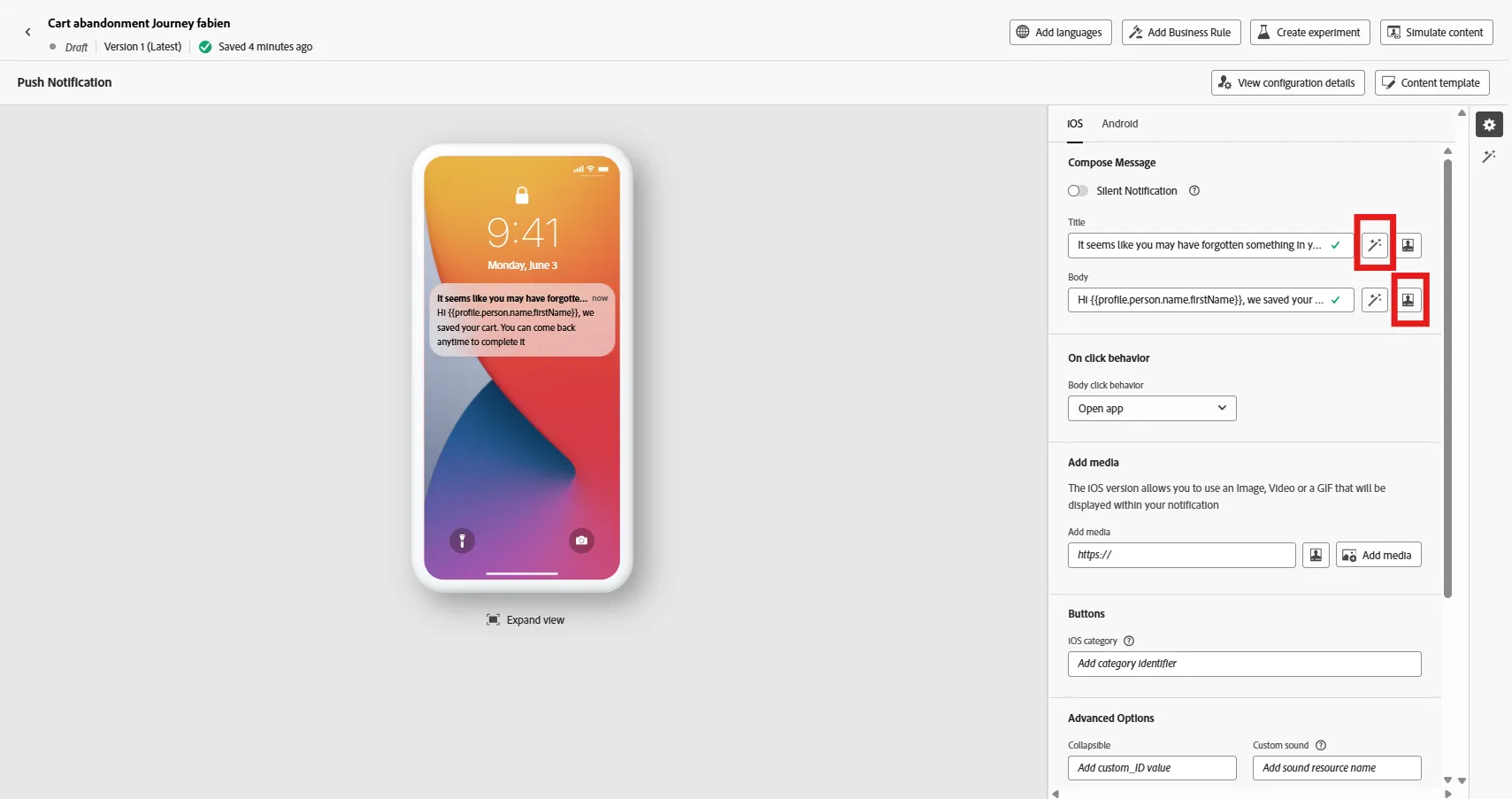The height and width of the screenshot is (799, 1512).
Task: Switch to the Android tab
Action: tap(1120, 124)
